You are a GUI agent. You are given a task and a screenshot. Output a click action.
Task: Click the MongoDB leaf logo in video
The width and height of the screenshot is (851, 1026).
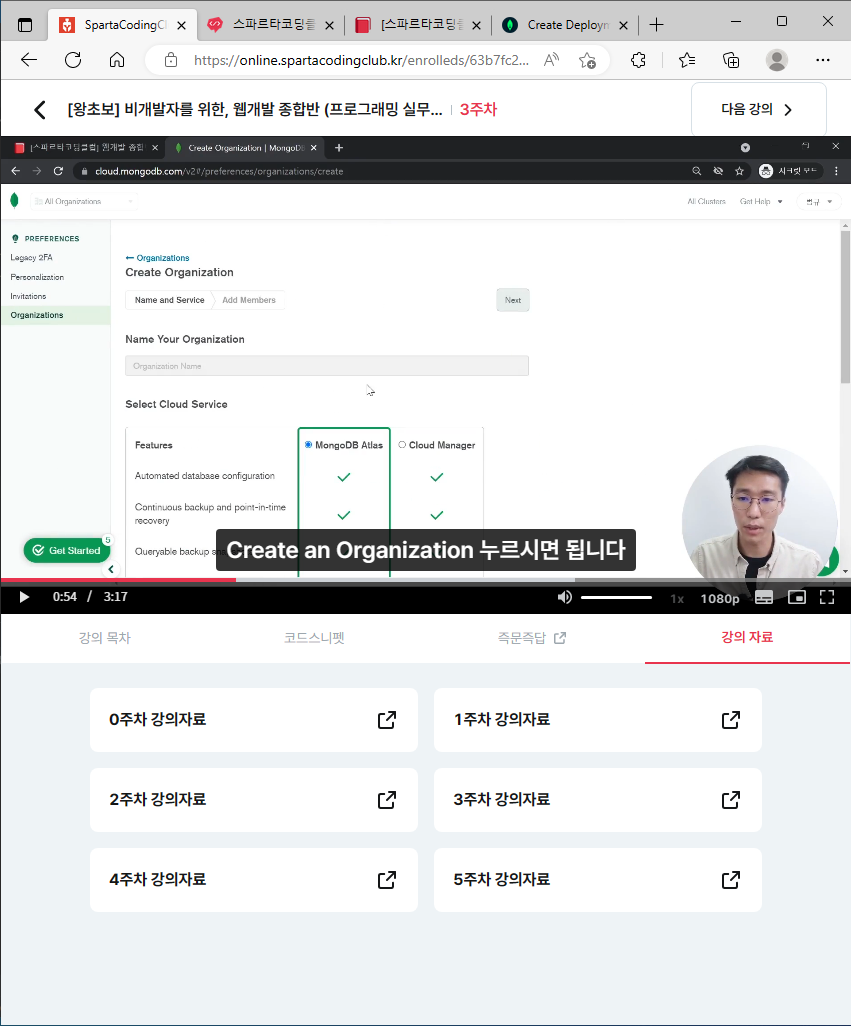pyautogui.click(x=14, y=201)
